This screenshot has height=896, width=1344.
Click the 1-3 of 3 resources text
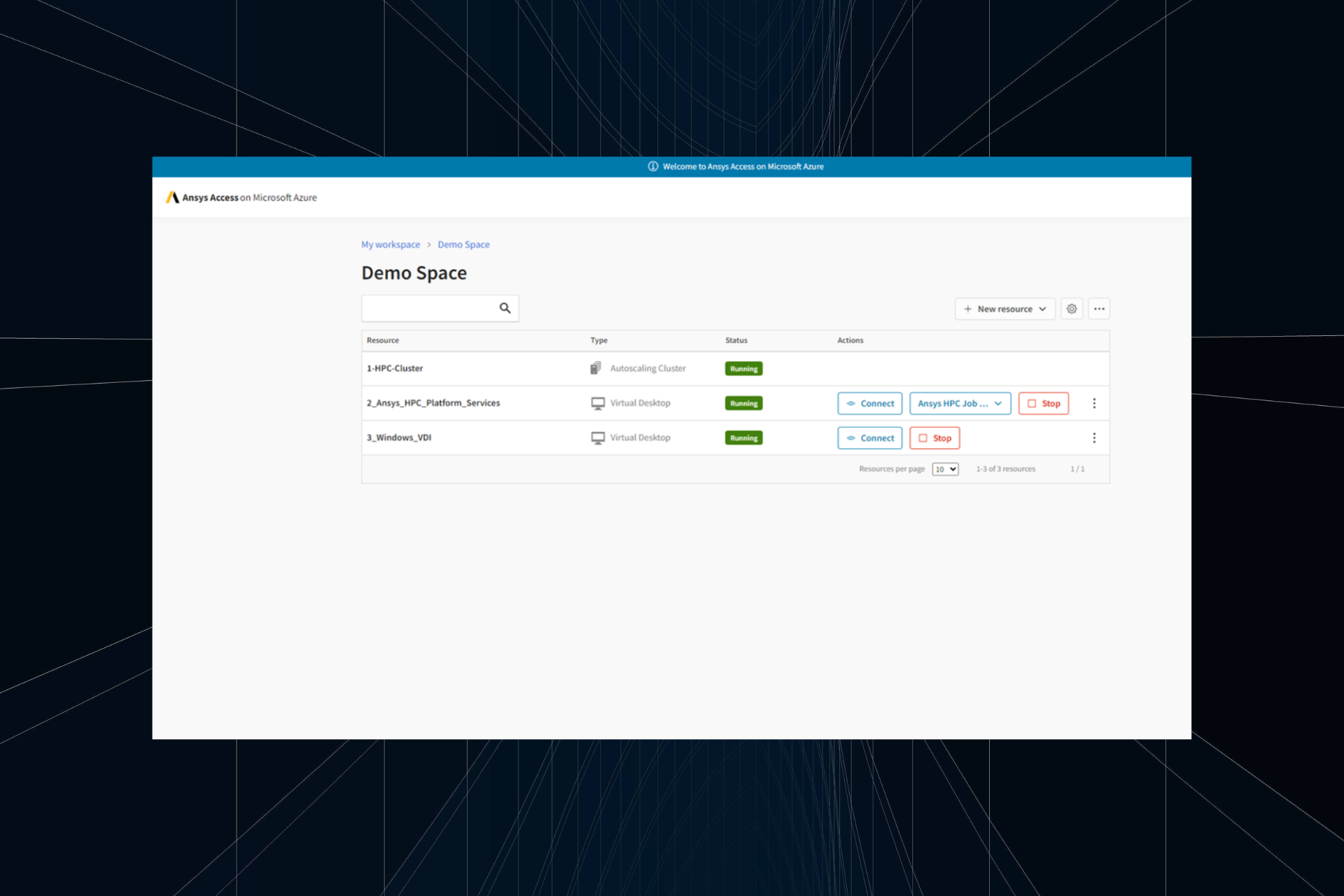coord(1005,469)
